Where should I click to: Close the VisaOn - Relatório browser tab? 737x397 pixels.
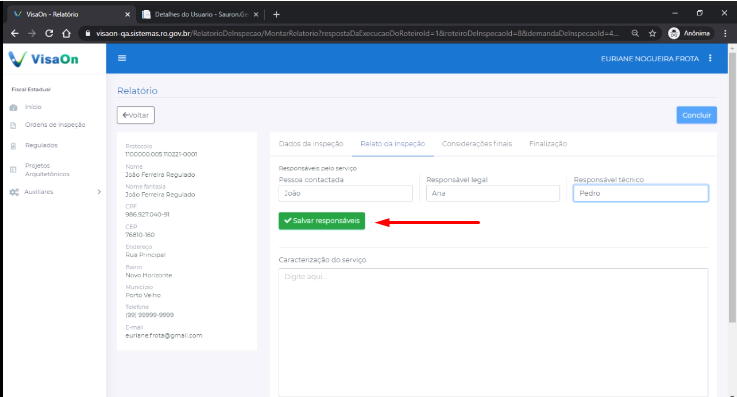click(x=127, y=15)
